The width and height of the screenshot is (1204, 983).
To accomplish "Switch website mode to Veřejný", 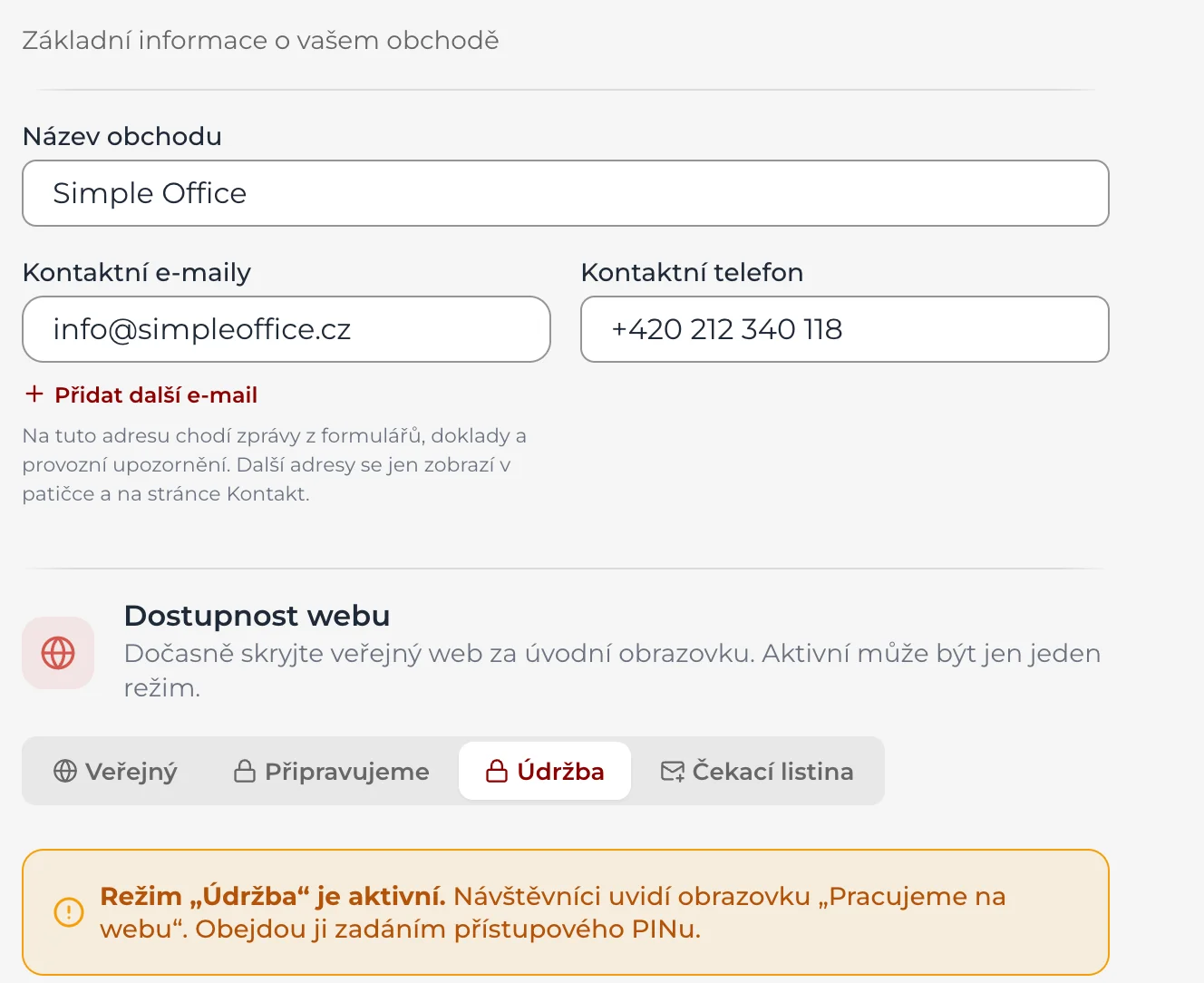I will pyautogui.click(x=115, y=771).
